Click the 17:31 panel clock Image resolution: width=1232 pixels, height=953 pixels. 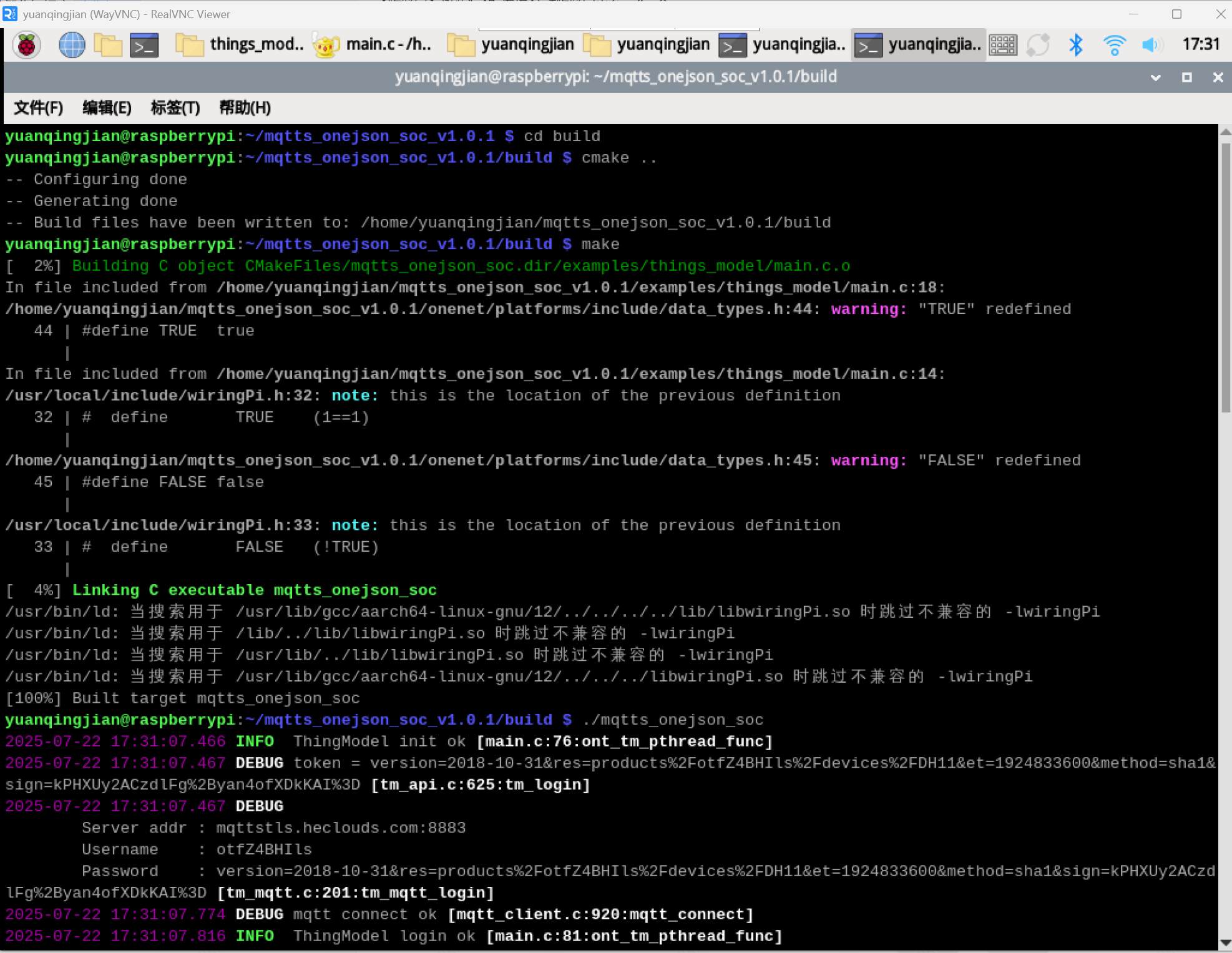(1201, 44)
